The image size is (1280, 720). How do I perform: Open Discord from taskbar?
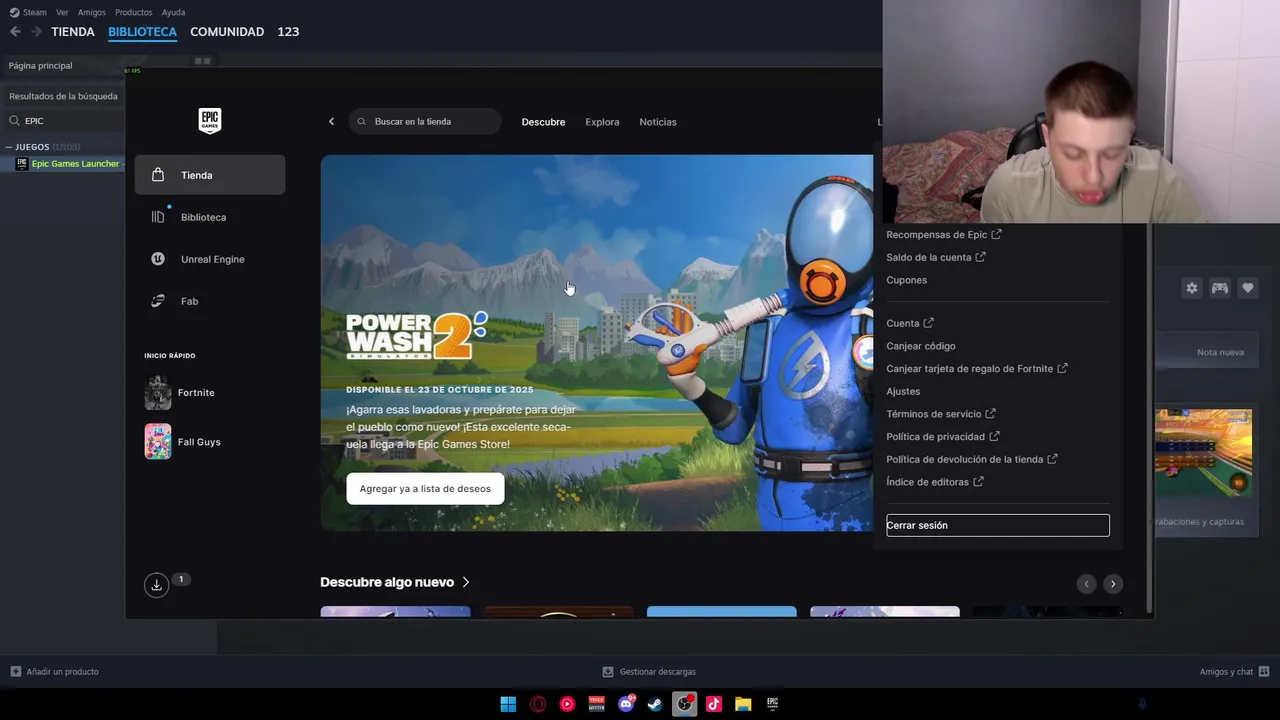pyautogui.click(x=626, y=704)
